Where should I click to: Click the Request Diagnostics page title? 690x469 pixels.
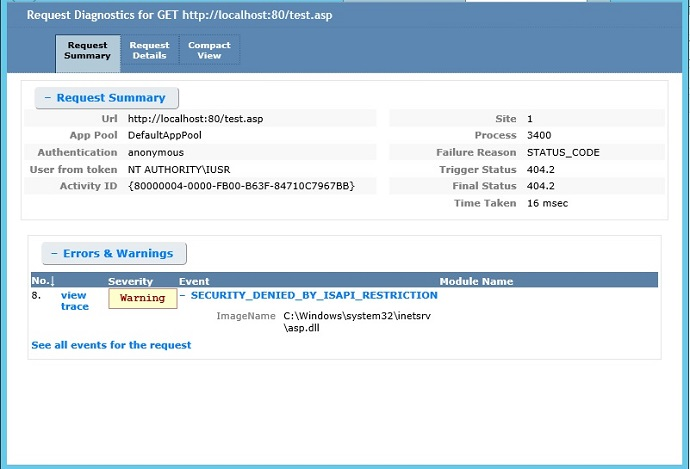tap(180, 15)
